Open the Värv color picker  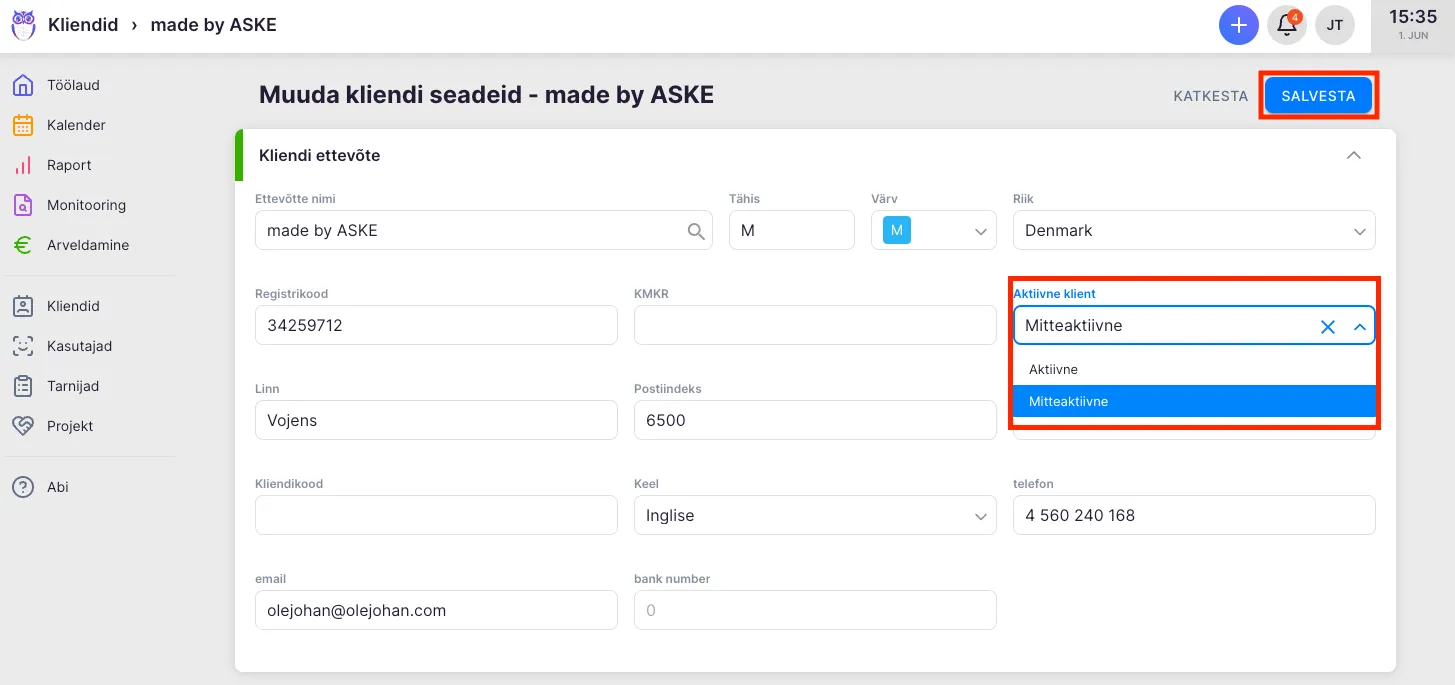(933, 231)
